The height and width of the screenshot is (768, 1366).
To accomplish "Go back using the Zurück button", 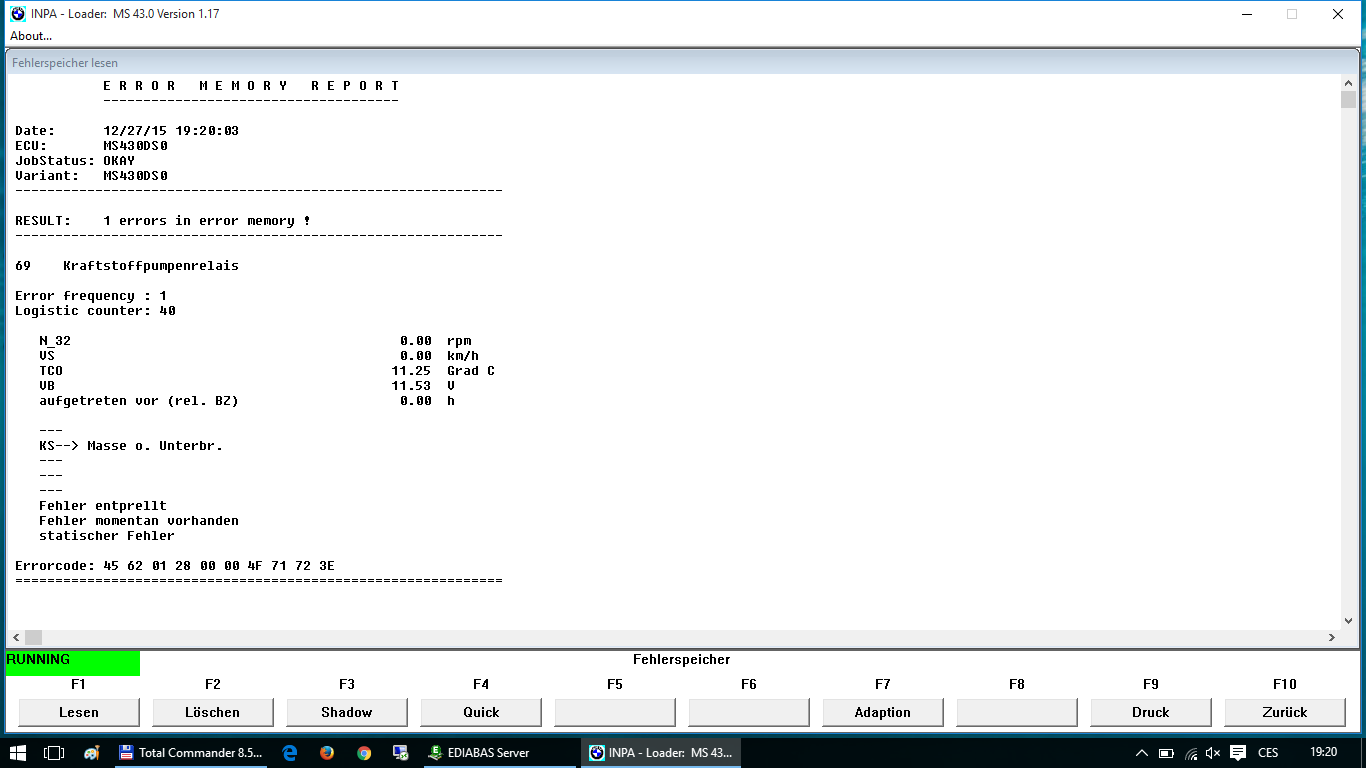I will pos(1284,712).
